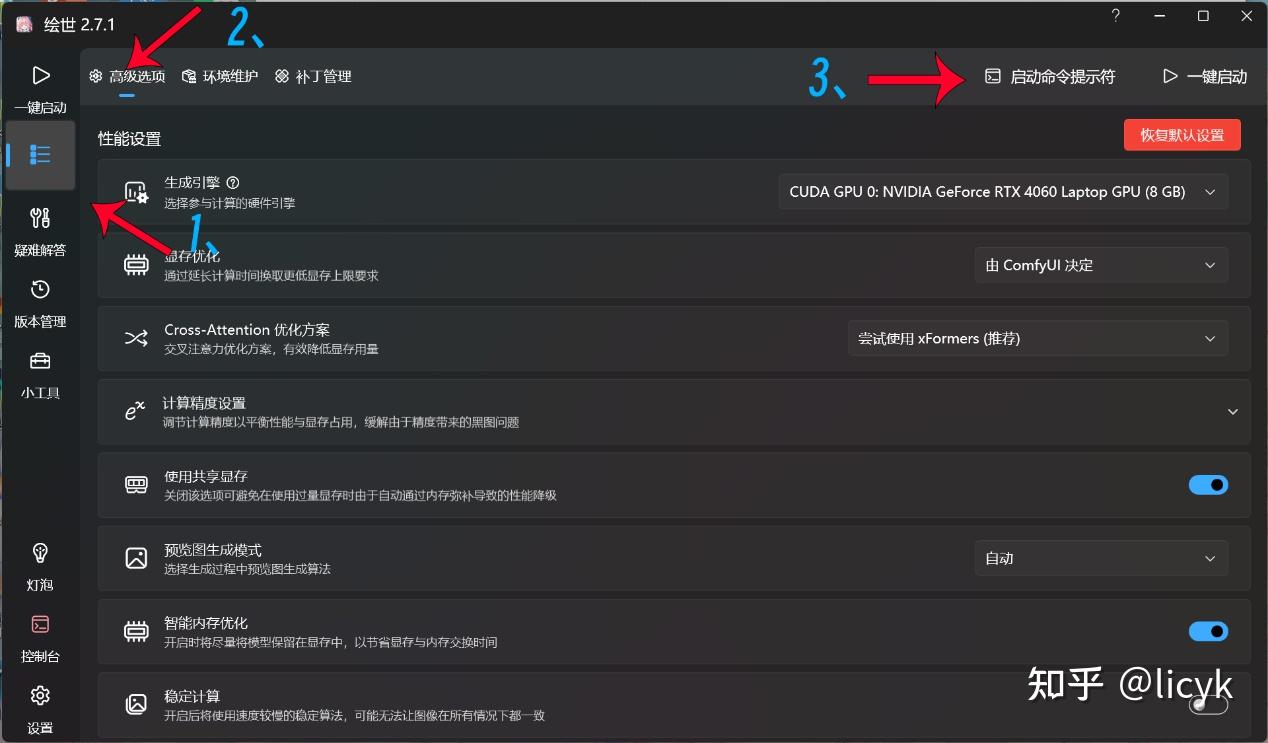This screenshot has height=743, width=1268.
Task: Turn off 智能内存优化
Action: 1208,631
